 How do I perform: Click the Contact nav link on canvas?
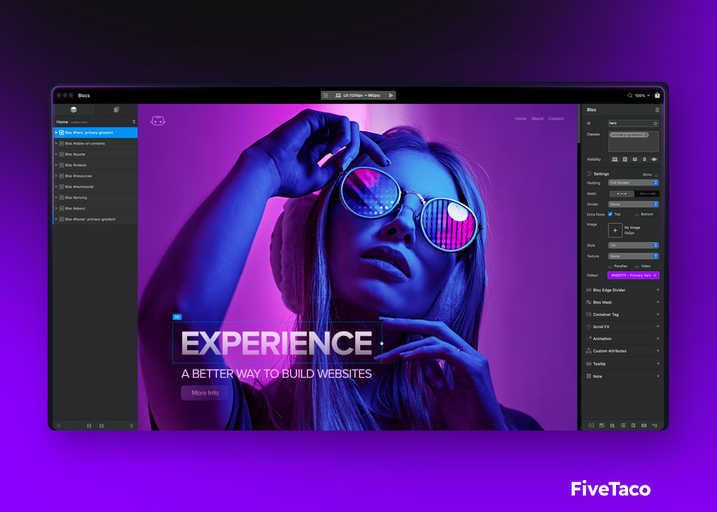point(556,119)
